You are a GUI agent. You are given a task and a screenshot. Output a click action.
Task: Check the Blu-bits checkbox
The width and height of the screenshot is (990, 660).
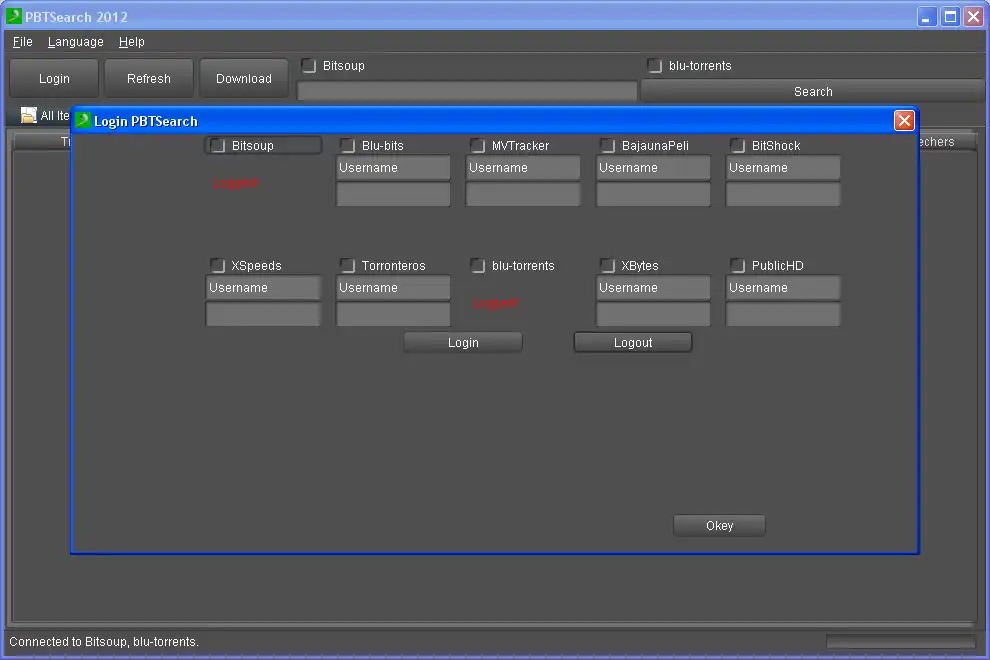(x=347, y=145)
